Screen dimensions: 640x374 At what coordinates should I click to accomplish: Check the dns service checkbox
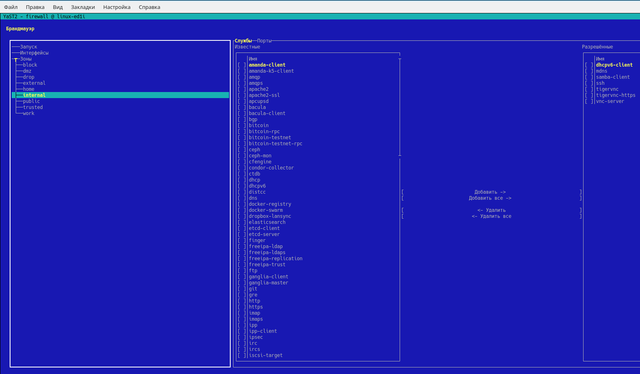pos(242,198)
